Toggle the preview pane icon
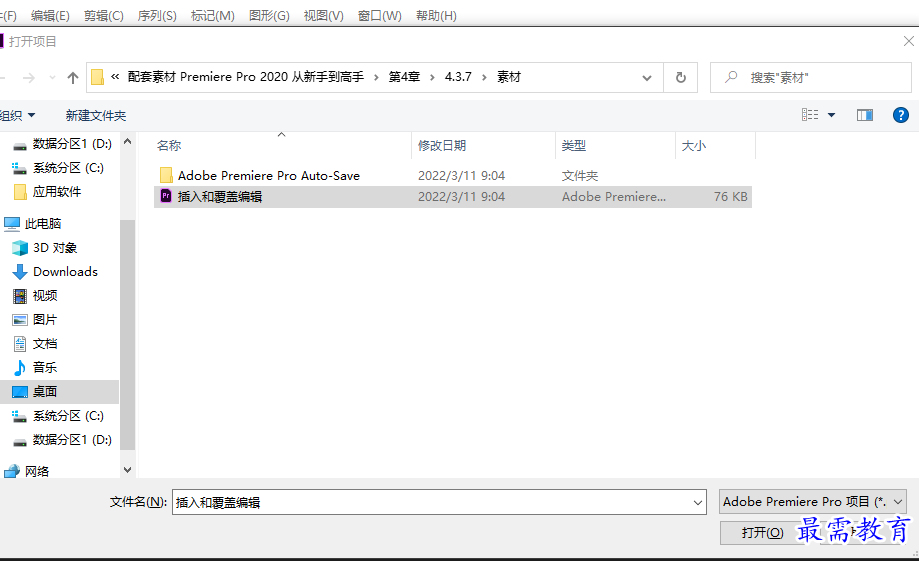Viewport: 919px width, 561px height. 864,115
